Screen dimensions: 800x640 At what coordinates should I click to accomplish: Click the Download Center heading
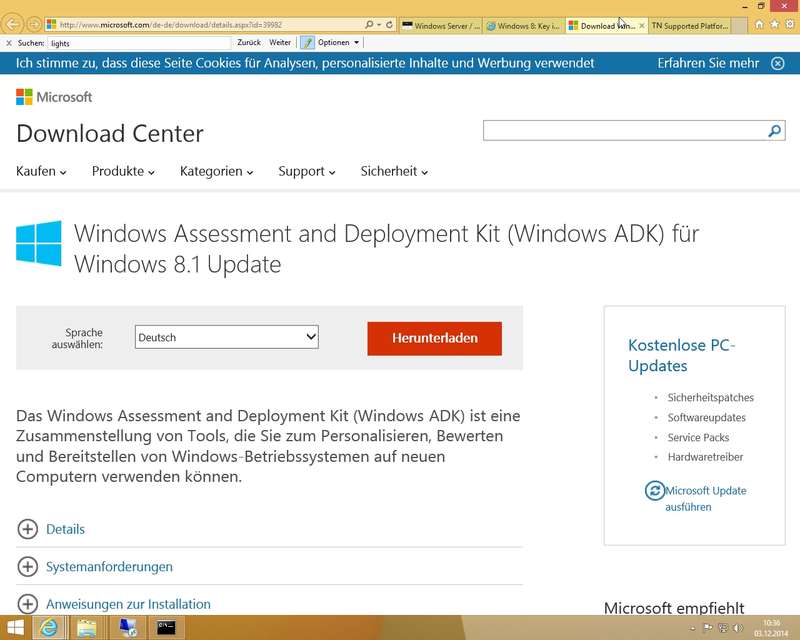pos(110,134)
